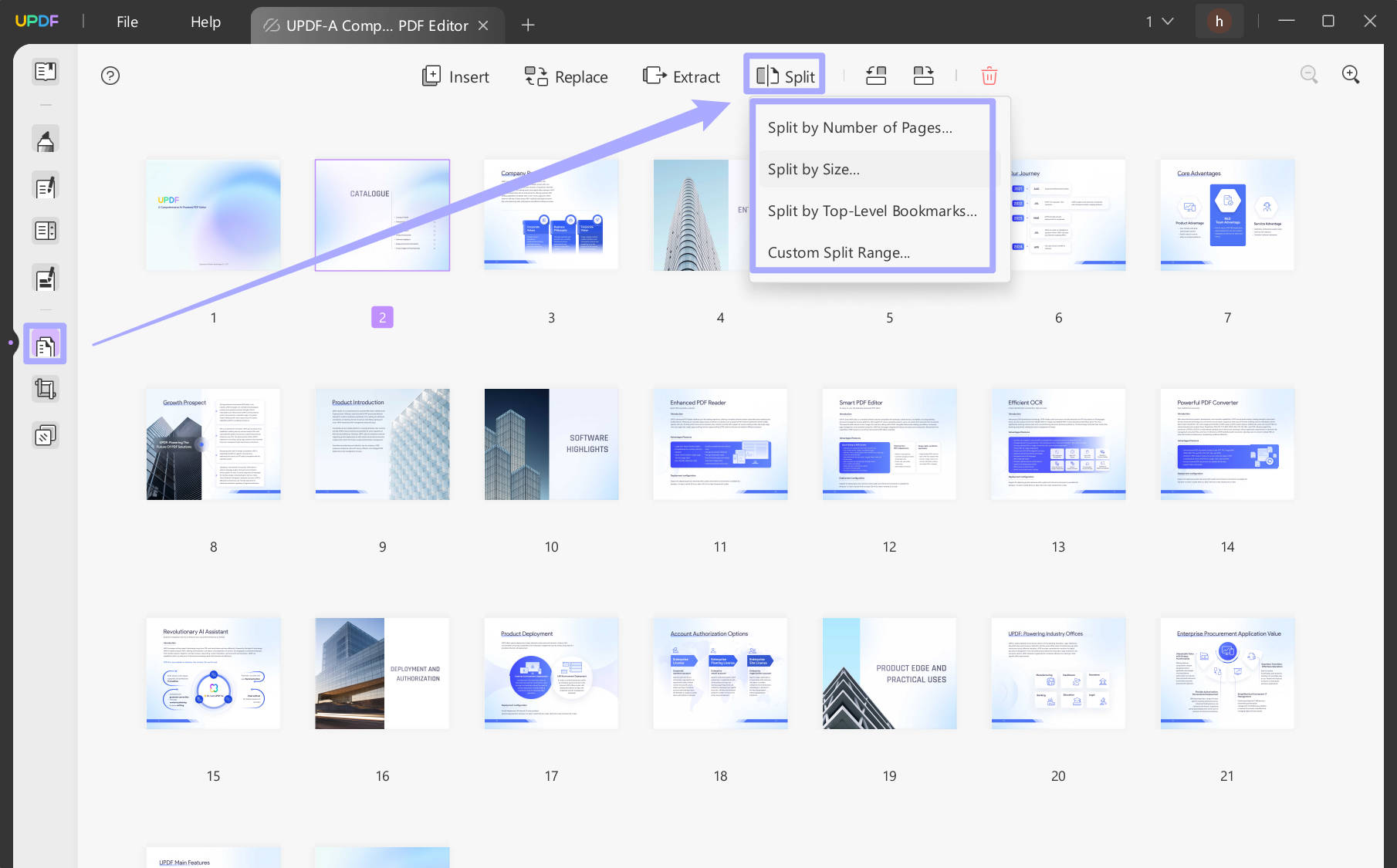Open the Comment annotation tool
Screen dimensions: 1397x868
(45, 139)
